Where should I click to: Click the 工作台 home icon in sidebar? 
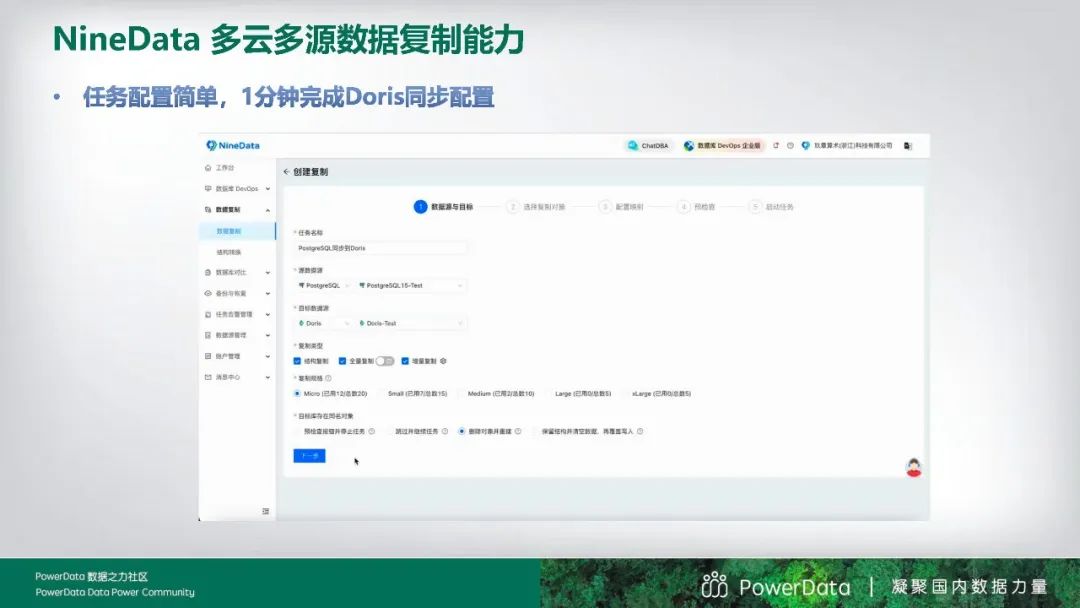click(x=208, y=168)
